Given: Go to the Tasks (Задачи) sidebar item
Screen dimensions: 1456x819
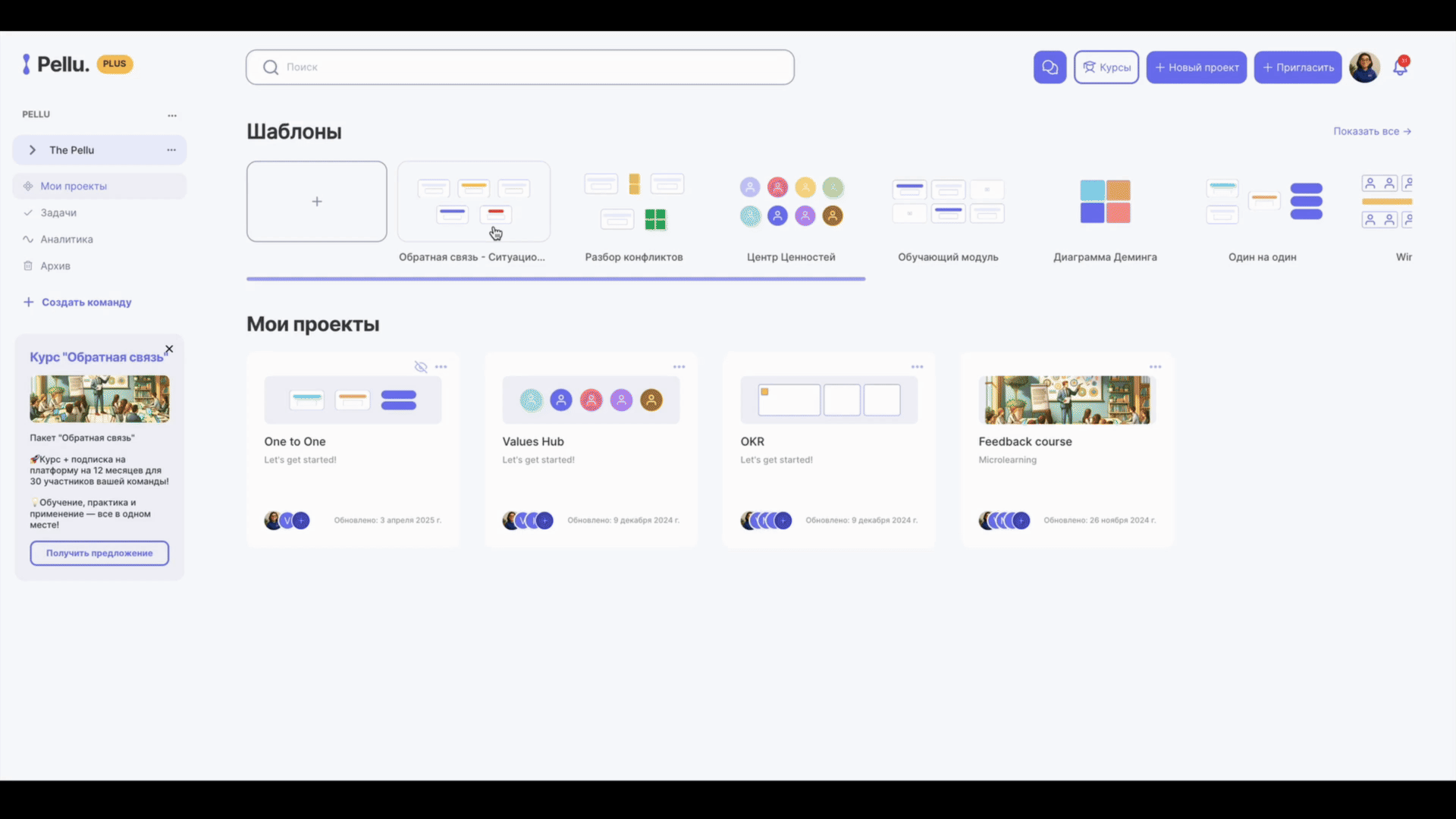Looking at the screenshot, I should [x=58, y=213].
